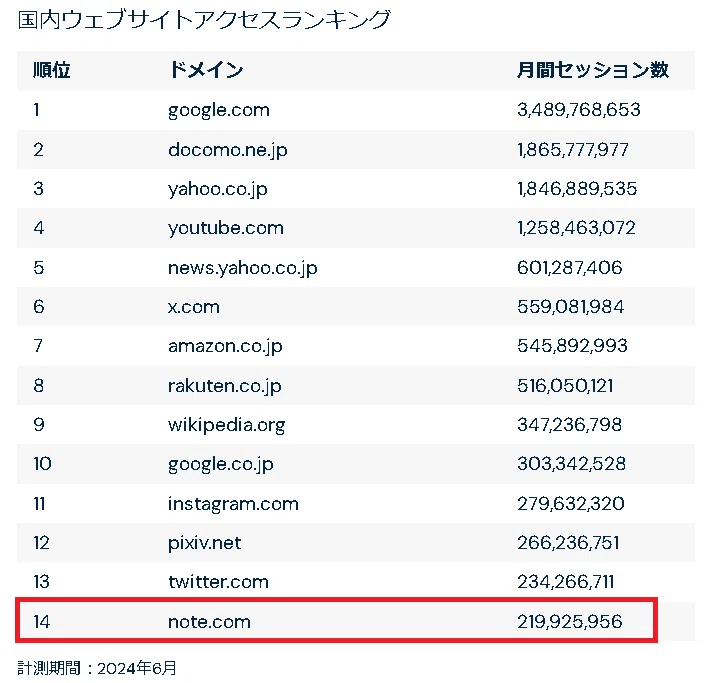Click the session value 1,846,889,535

click(x=577, y=188)
